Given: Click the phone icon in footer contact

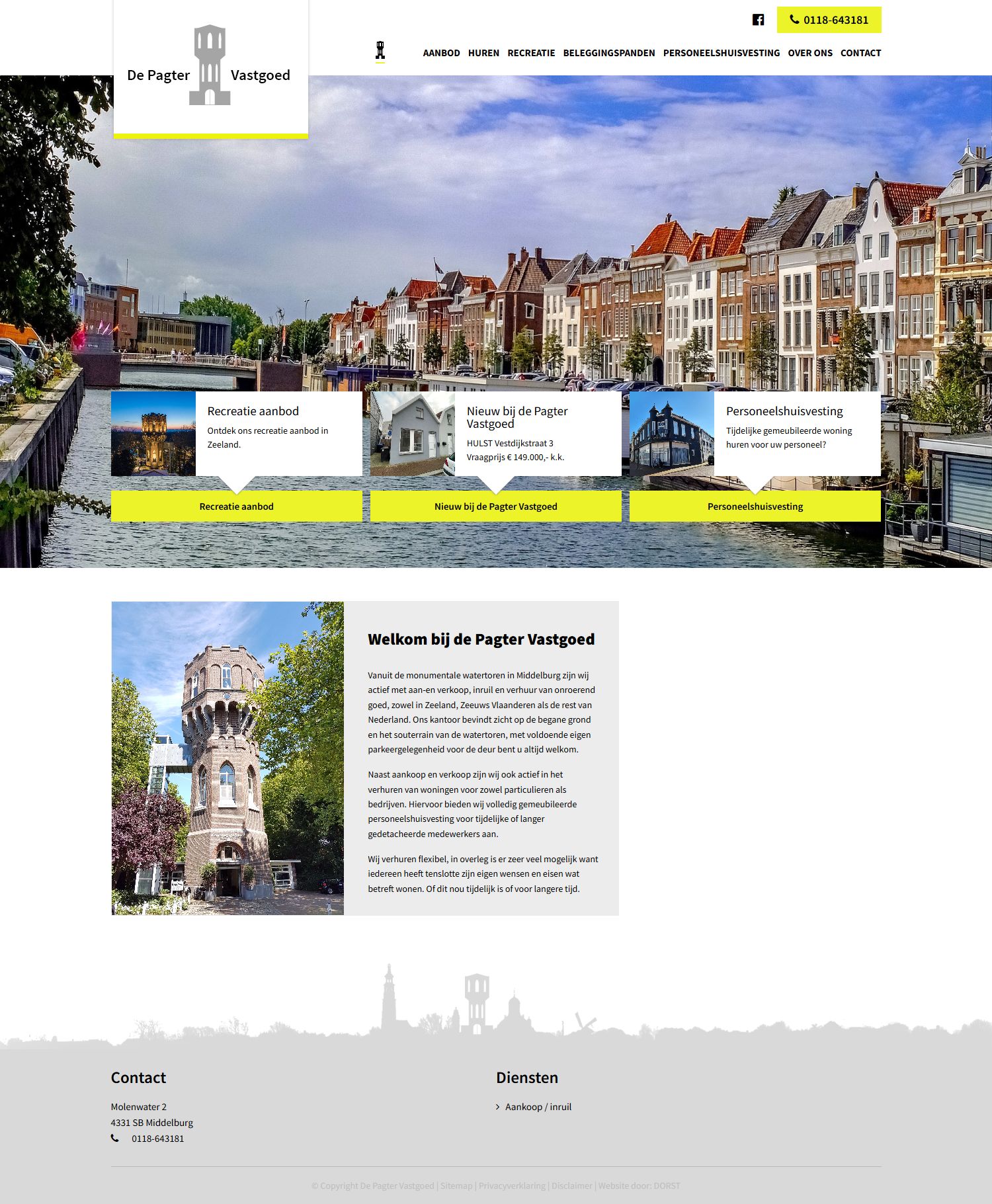Looking at the screenshot, I should (x=115, y=1138).
